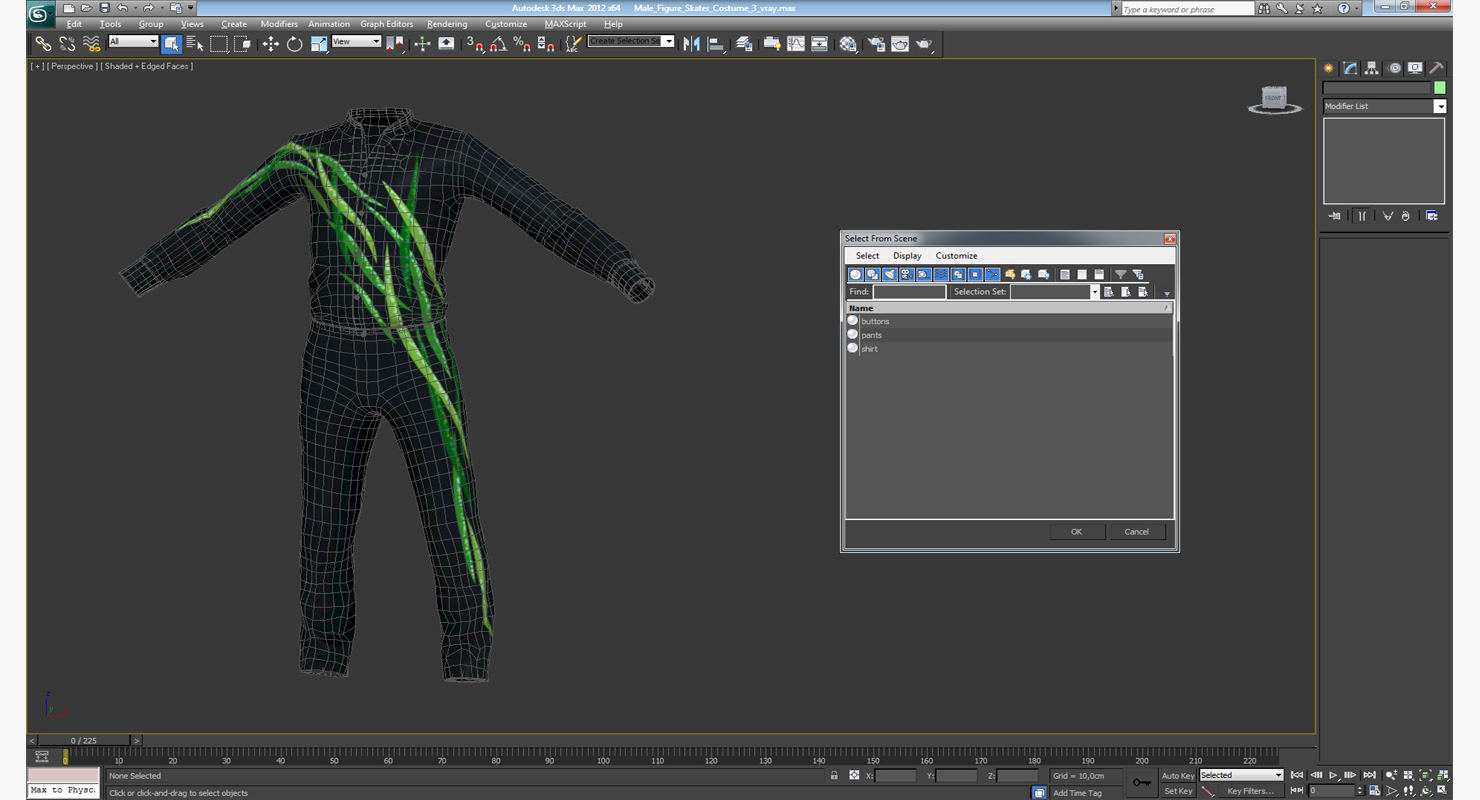Viewport: 1480px width, 800px height.
Task: Open the Modify command panel tab
Action: (1350, 68)
